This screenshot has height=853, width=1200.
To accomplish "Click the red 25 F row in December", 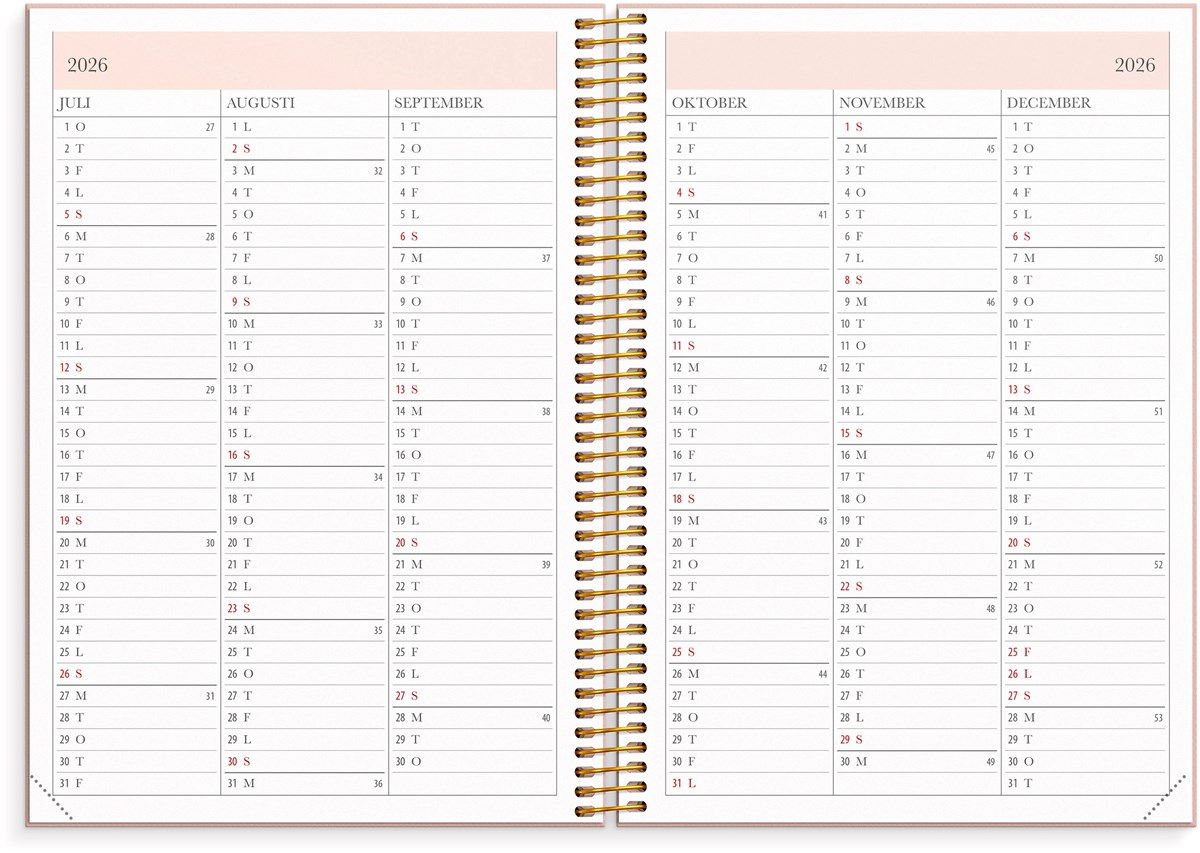I will point(1020,652).
